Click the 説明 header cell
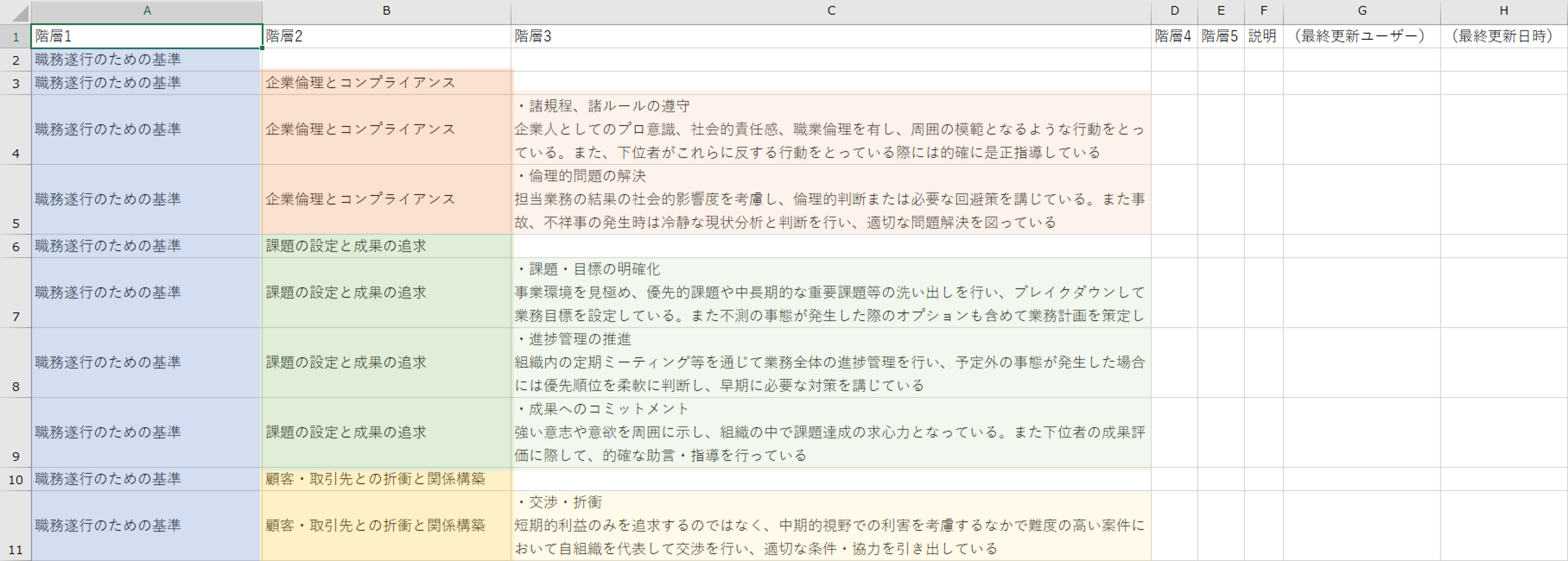1568x561 pixels. point(1264,36)
